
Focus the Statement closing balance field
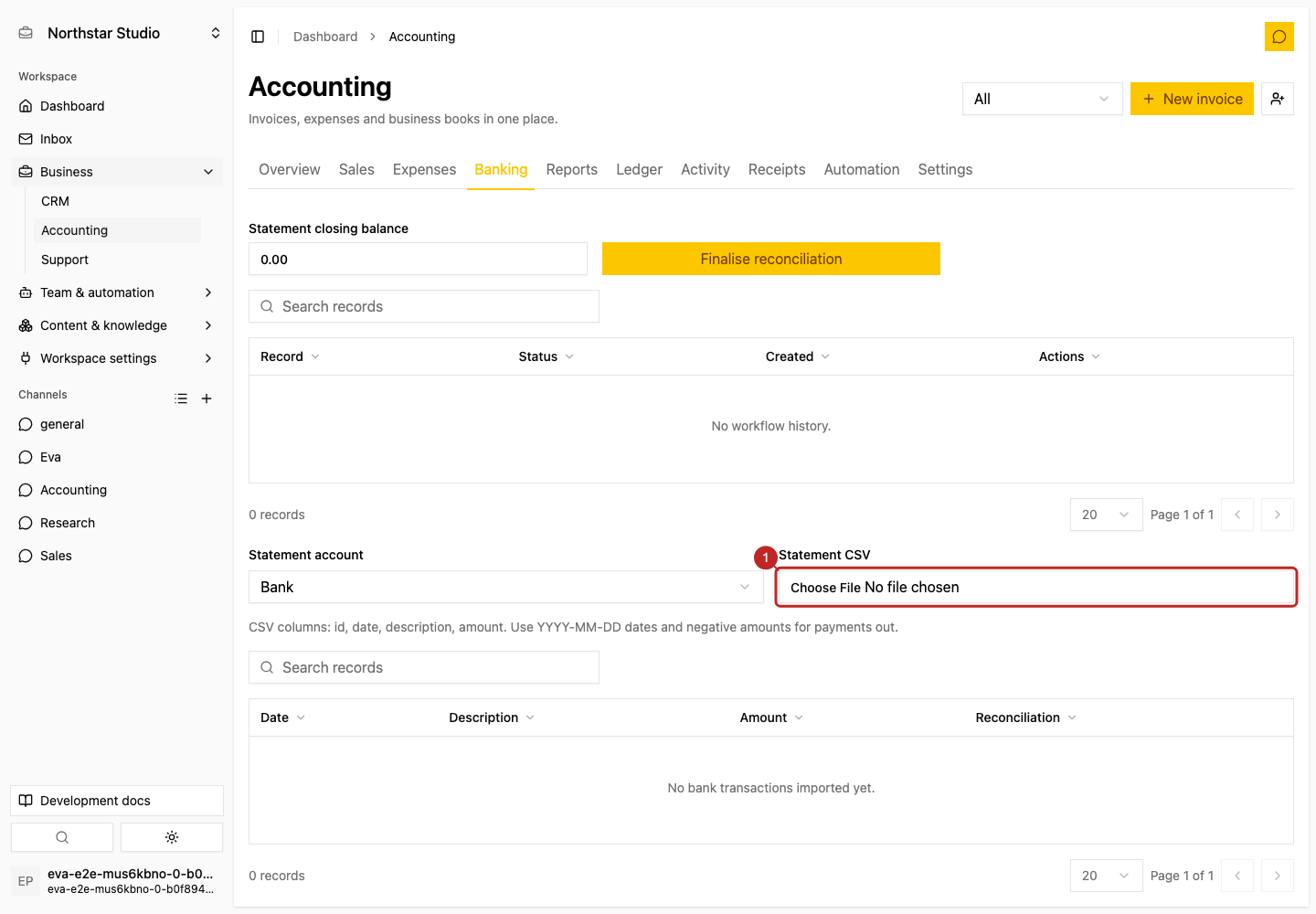point(418,259)
